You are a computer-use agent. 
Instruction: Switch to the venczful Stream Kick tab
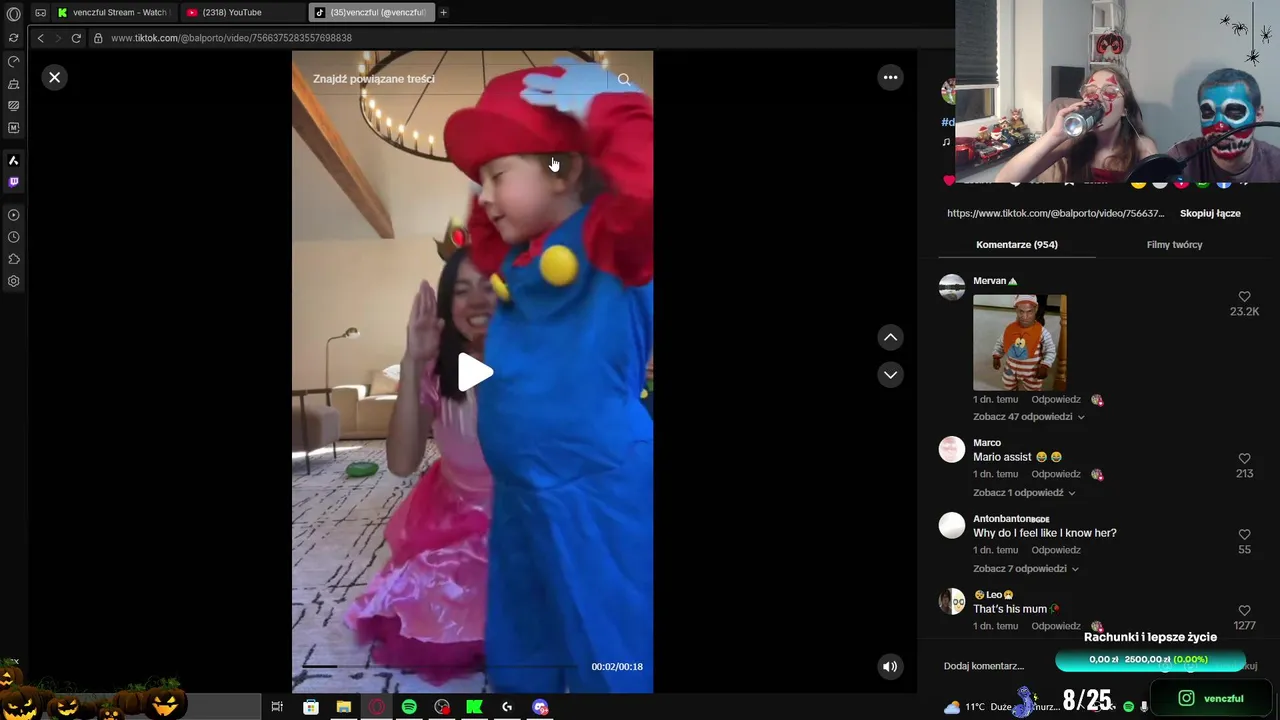pos(113,13)
